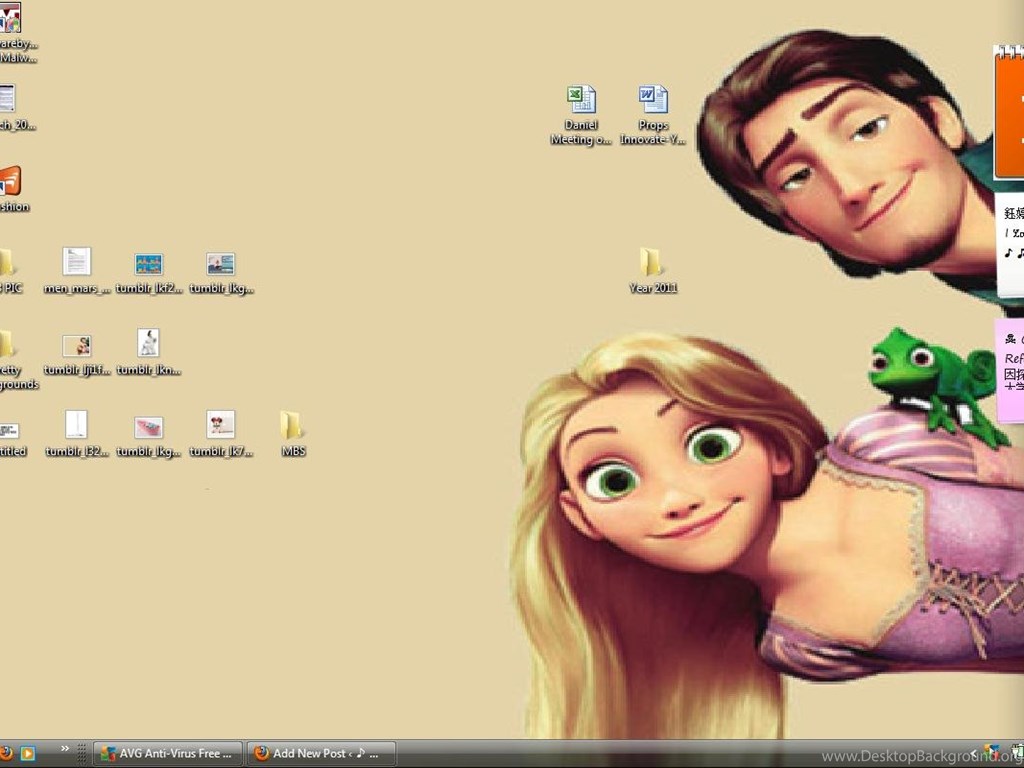
Task: Open the MBS folder on desktop
Action: click(293, 433)
